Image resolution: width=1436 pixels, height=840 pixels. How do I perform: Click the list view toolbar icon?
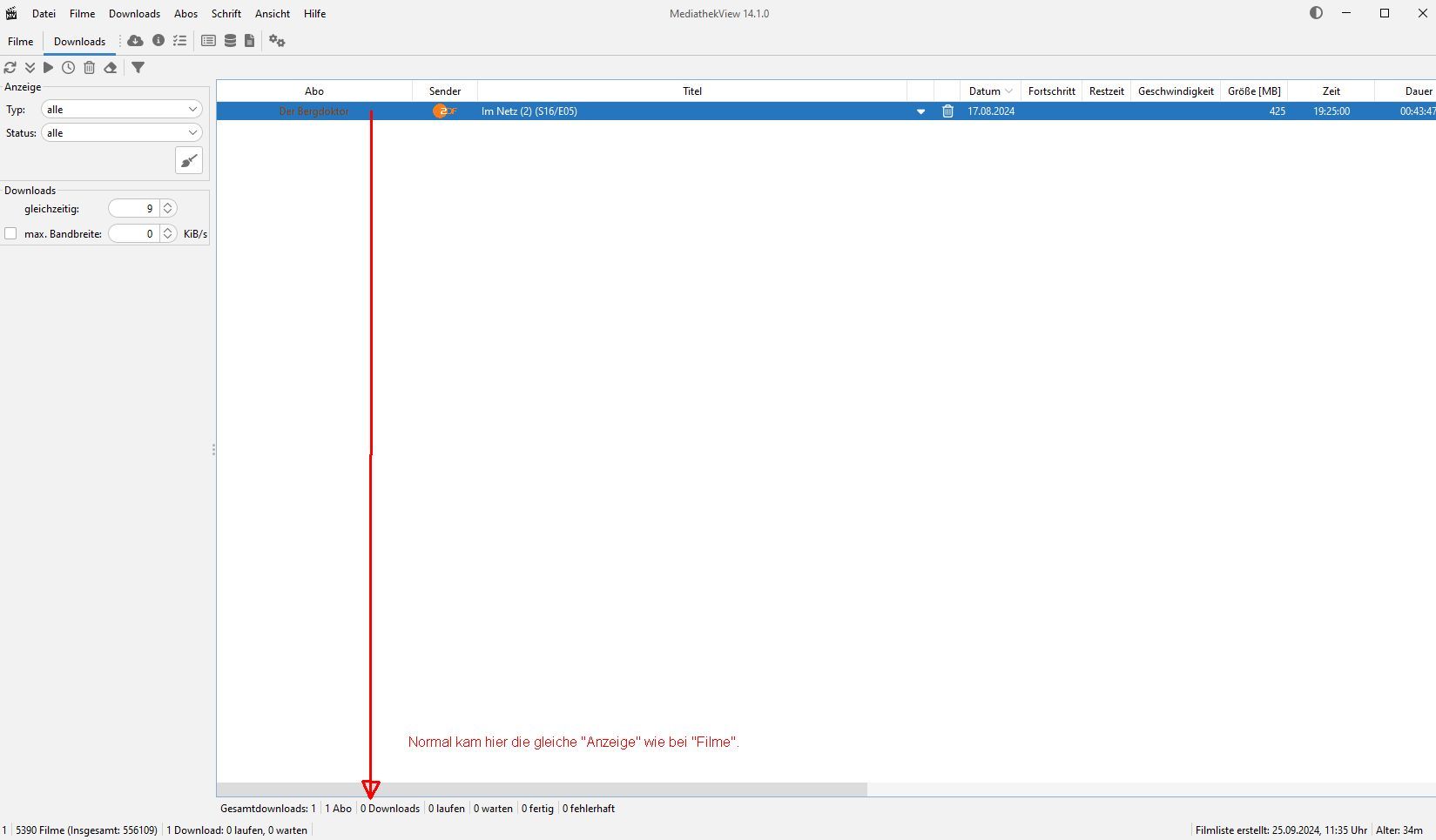click(x=208, y=41)
